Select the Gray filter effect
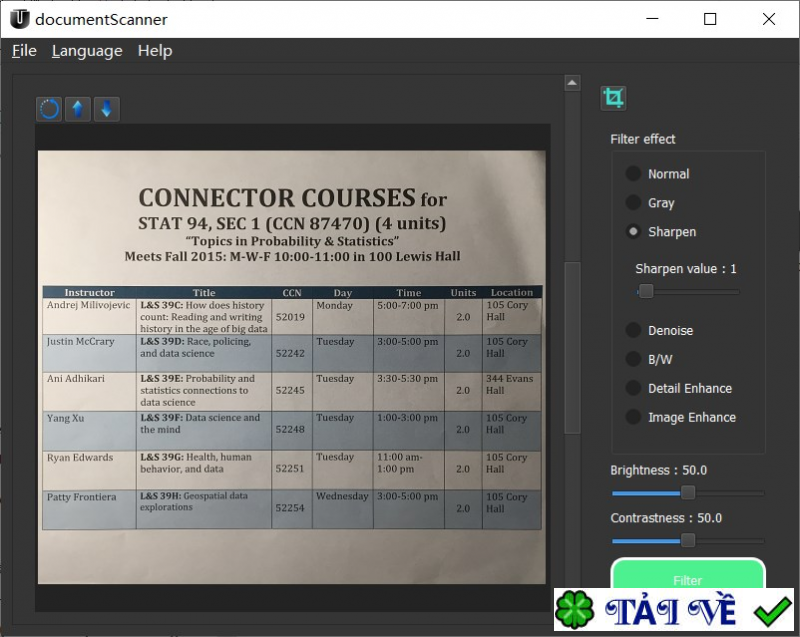This screenshot has height=637, width=800. pos(633,203)
